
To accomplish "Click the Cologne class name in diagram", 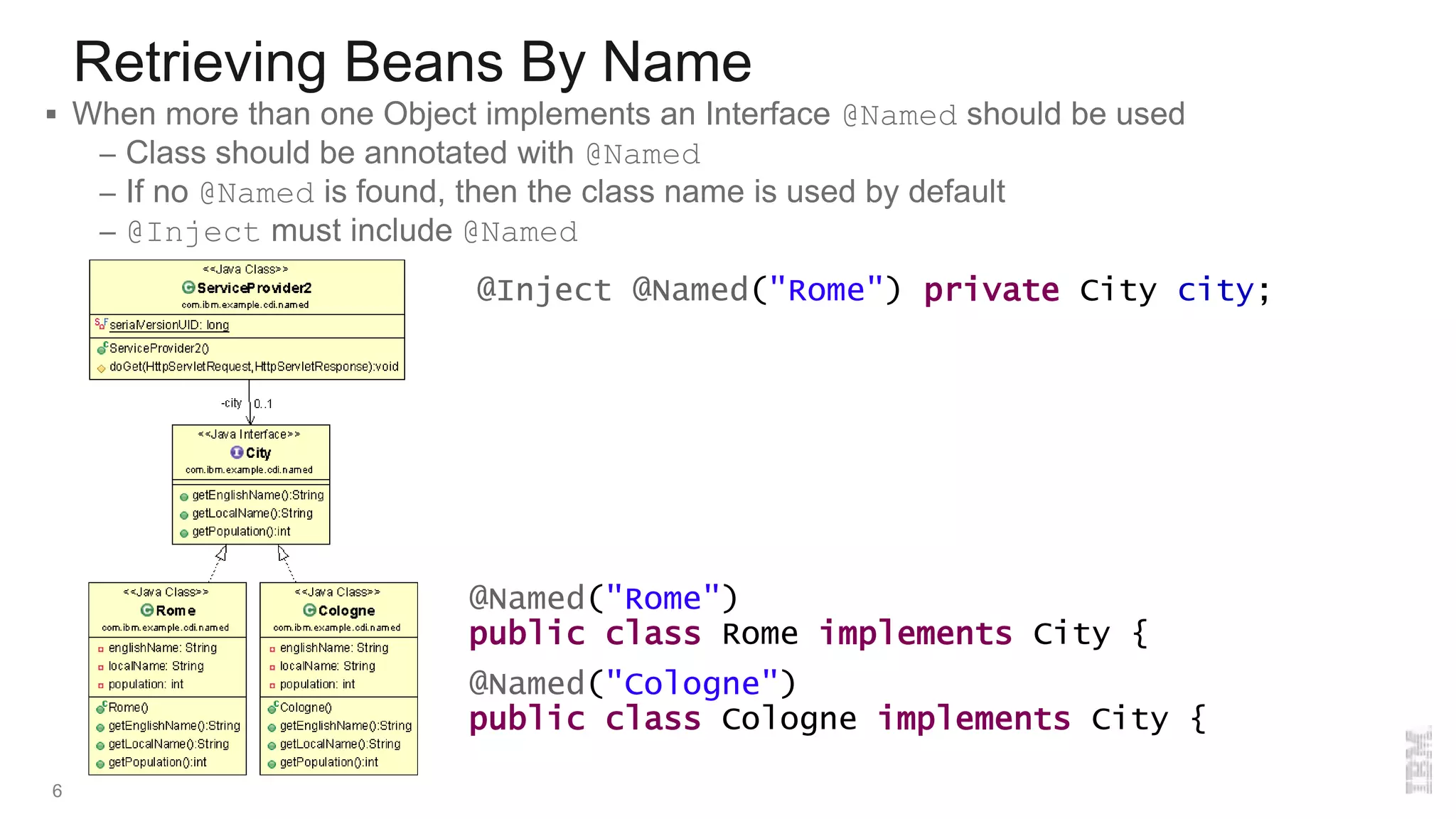I will pos(346,611).
